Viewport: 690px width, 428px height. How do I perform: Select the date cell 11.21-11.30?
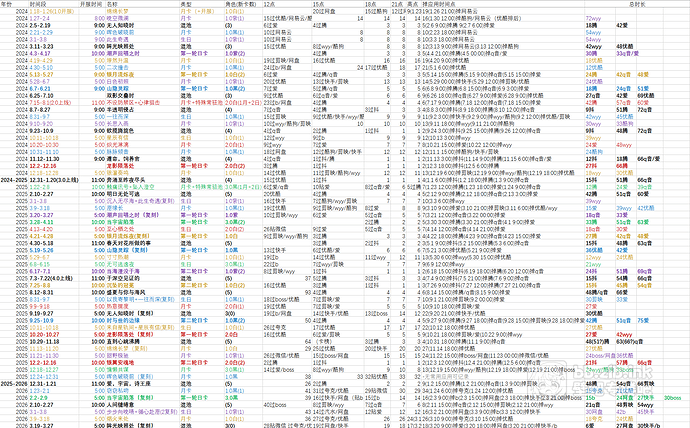tap(44, 355)
